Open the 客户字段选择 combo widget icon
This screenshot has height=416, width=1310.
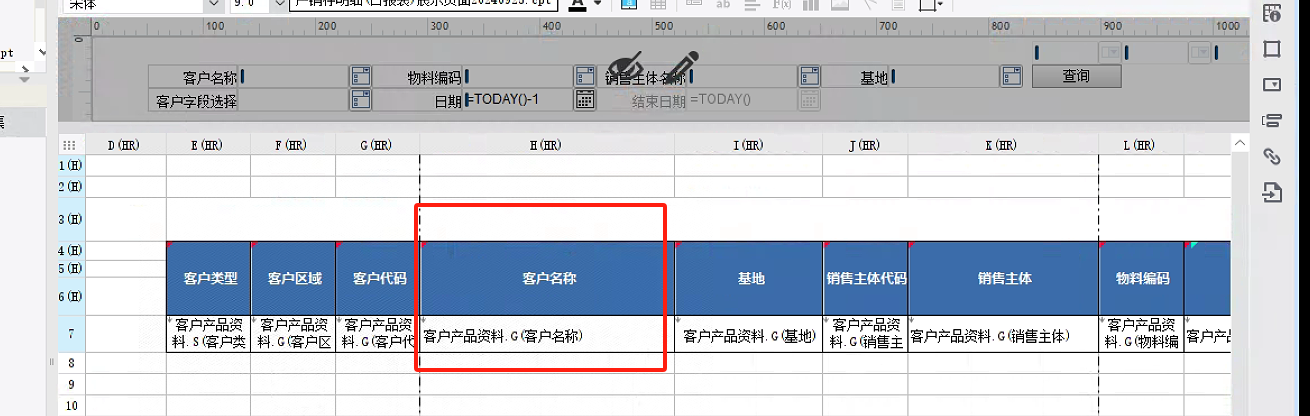[360, 99]
